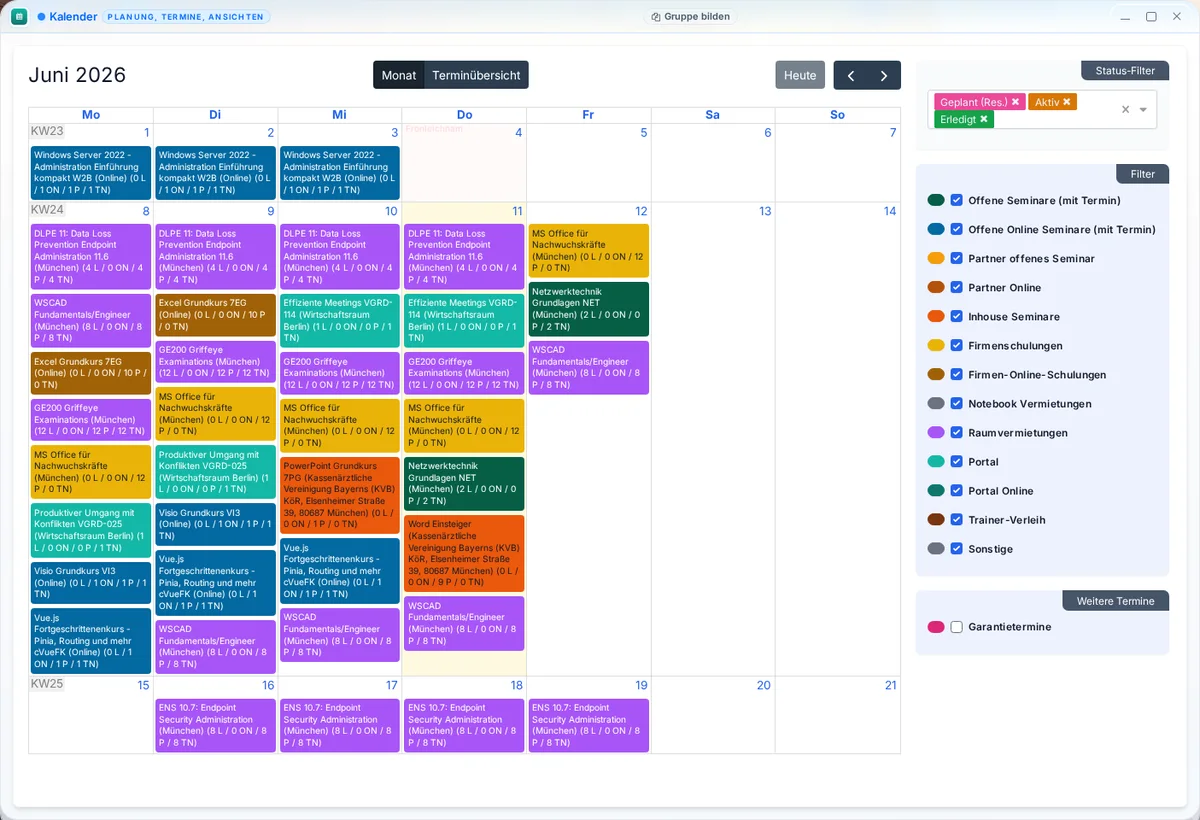Click dark green Offene Seminare color swatch
Image resolution: width=1200 pixels, height=820 pixels.
point(936,200)
